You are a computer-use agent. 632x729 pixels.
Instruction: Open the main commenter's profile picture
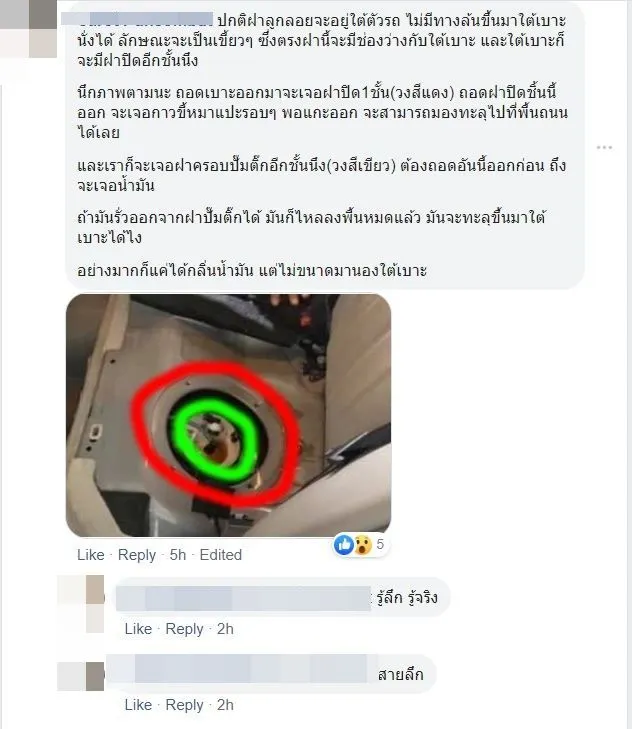tap(29, 29)
